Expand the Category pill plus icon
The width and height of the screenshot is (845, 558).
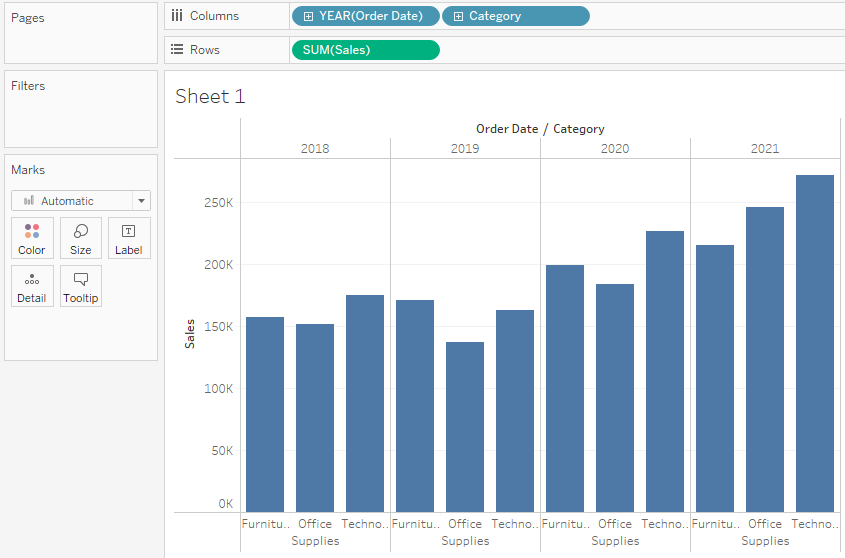pos(459,16)
